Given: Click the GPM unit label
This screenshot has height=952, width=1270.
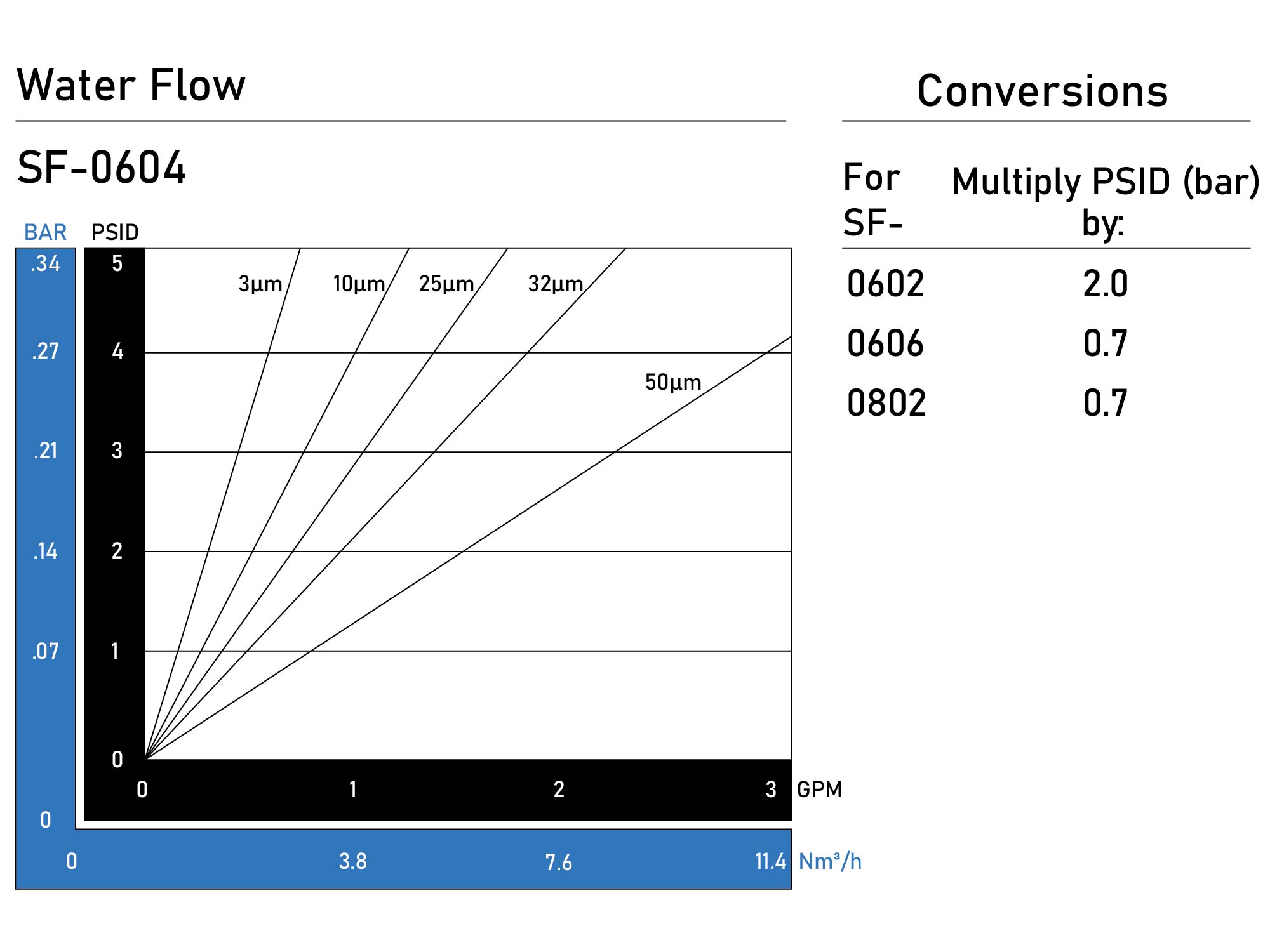Looking at the screenshot, I should pyautogui.click(x=819, y=790).
